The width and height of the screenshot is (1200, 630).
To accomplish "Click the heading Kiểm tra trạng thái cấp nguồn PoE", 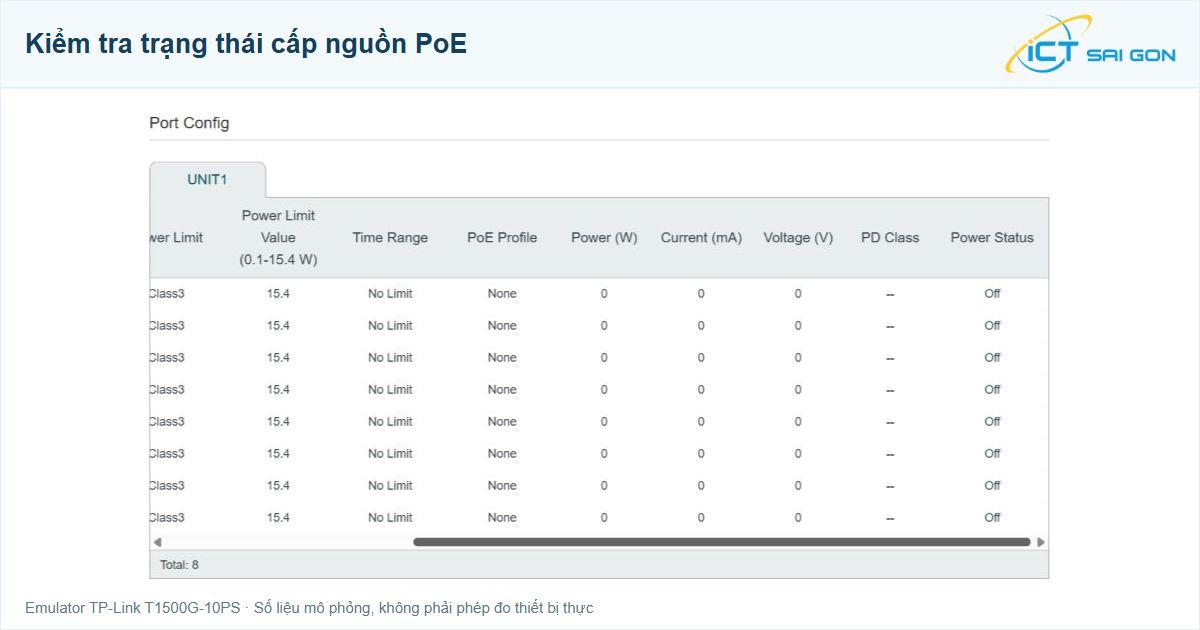I will tap(246, 44).
